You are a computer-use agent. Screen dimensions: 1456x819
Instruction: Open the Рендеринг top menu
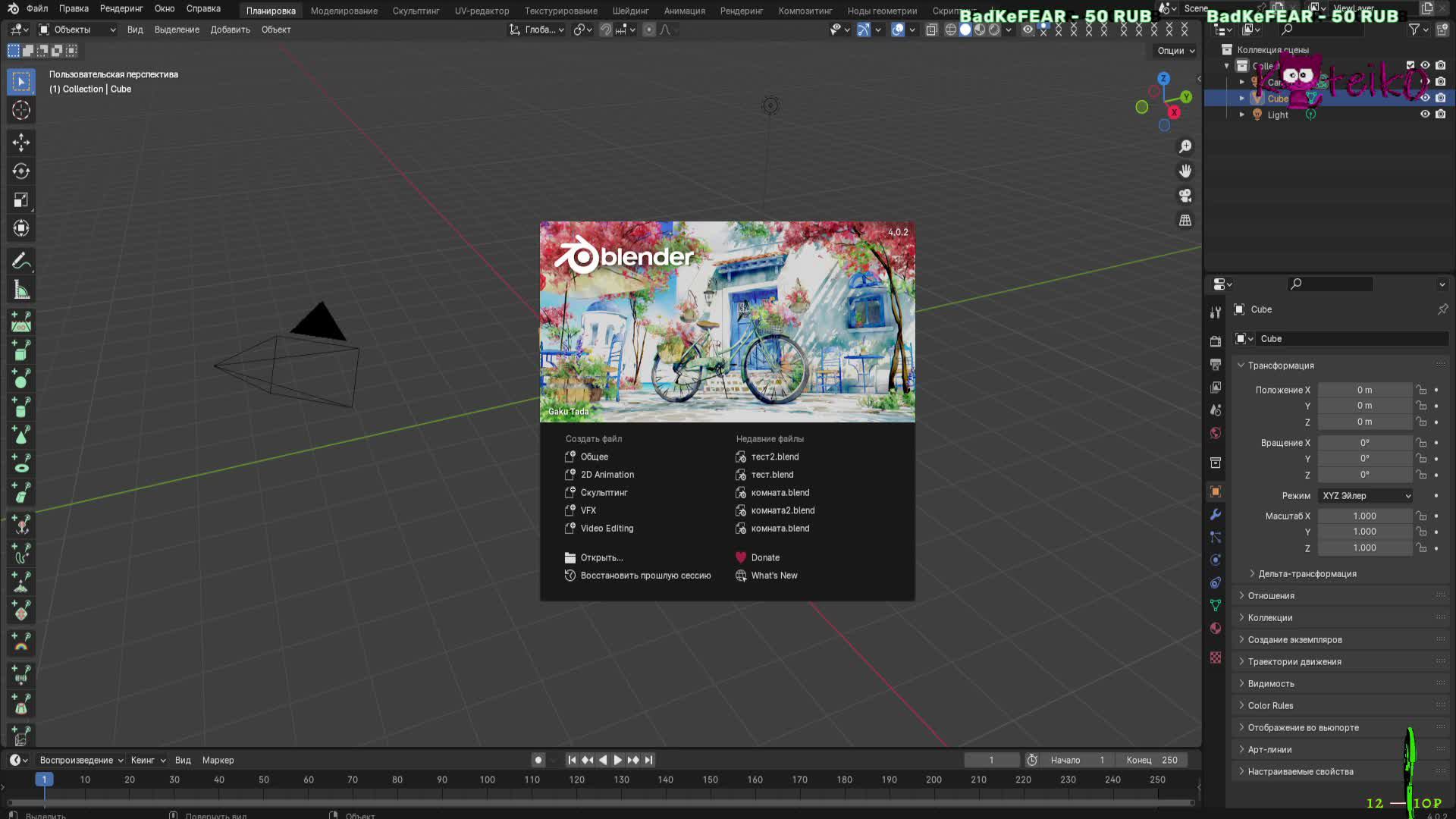click(x=121, y=9)
